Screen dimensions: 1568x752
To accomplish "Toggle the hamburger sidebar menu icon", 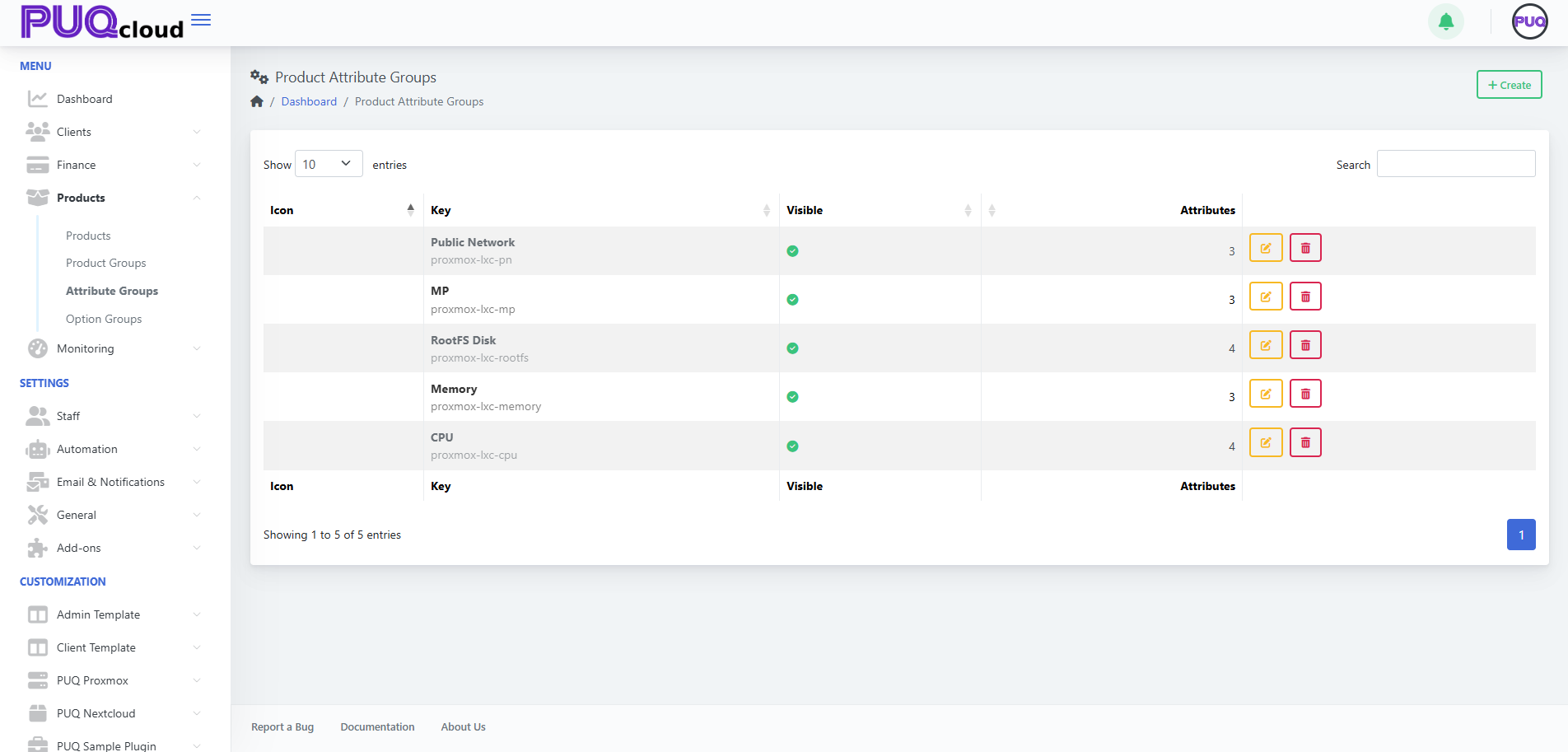I will coord(201,20).
